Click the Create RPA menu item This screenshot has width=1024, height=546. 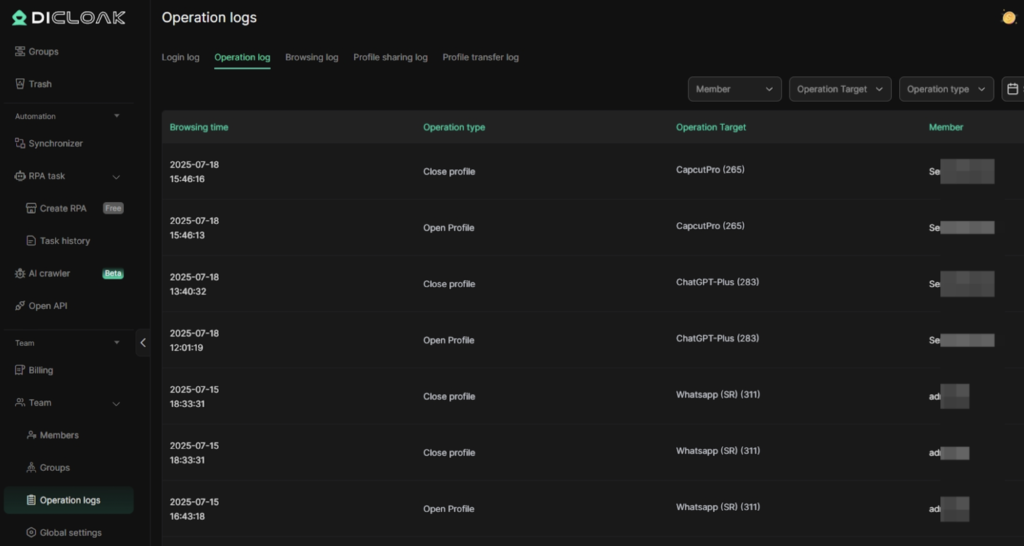pos(62,209)
